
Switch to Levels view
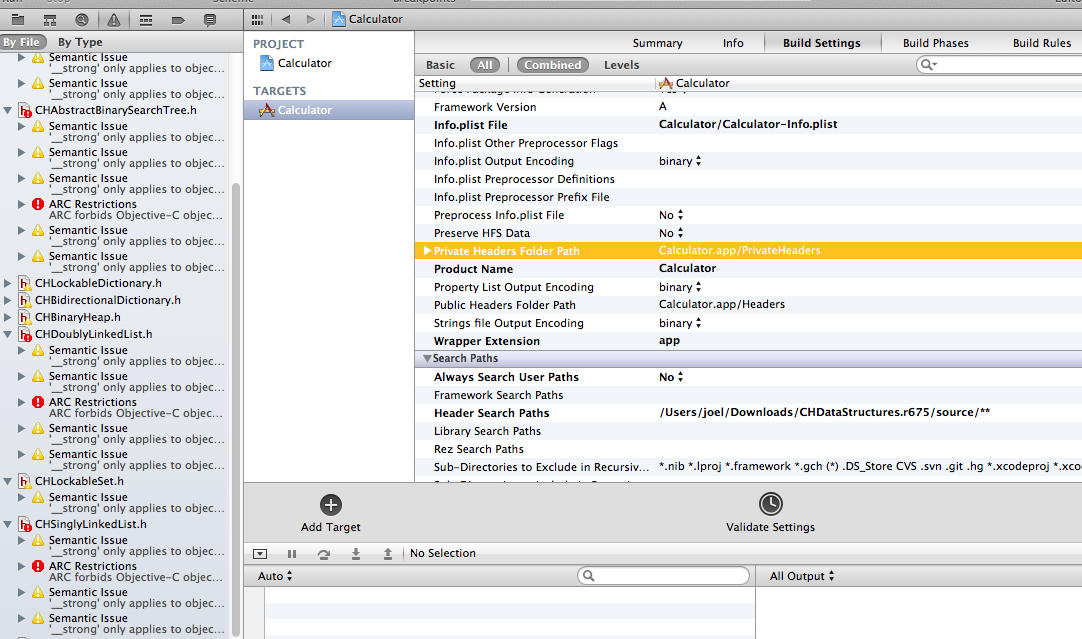621,65
